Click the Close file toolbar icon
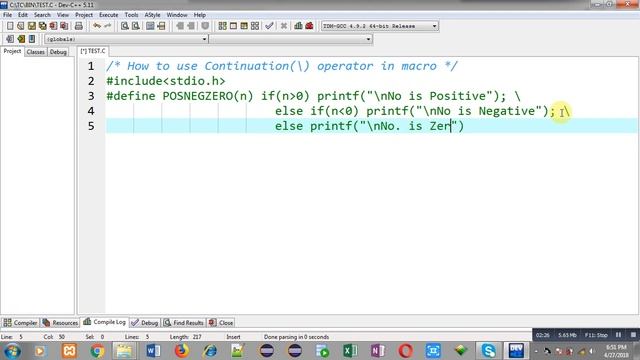 tap(53, 26)
